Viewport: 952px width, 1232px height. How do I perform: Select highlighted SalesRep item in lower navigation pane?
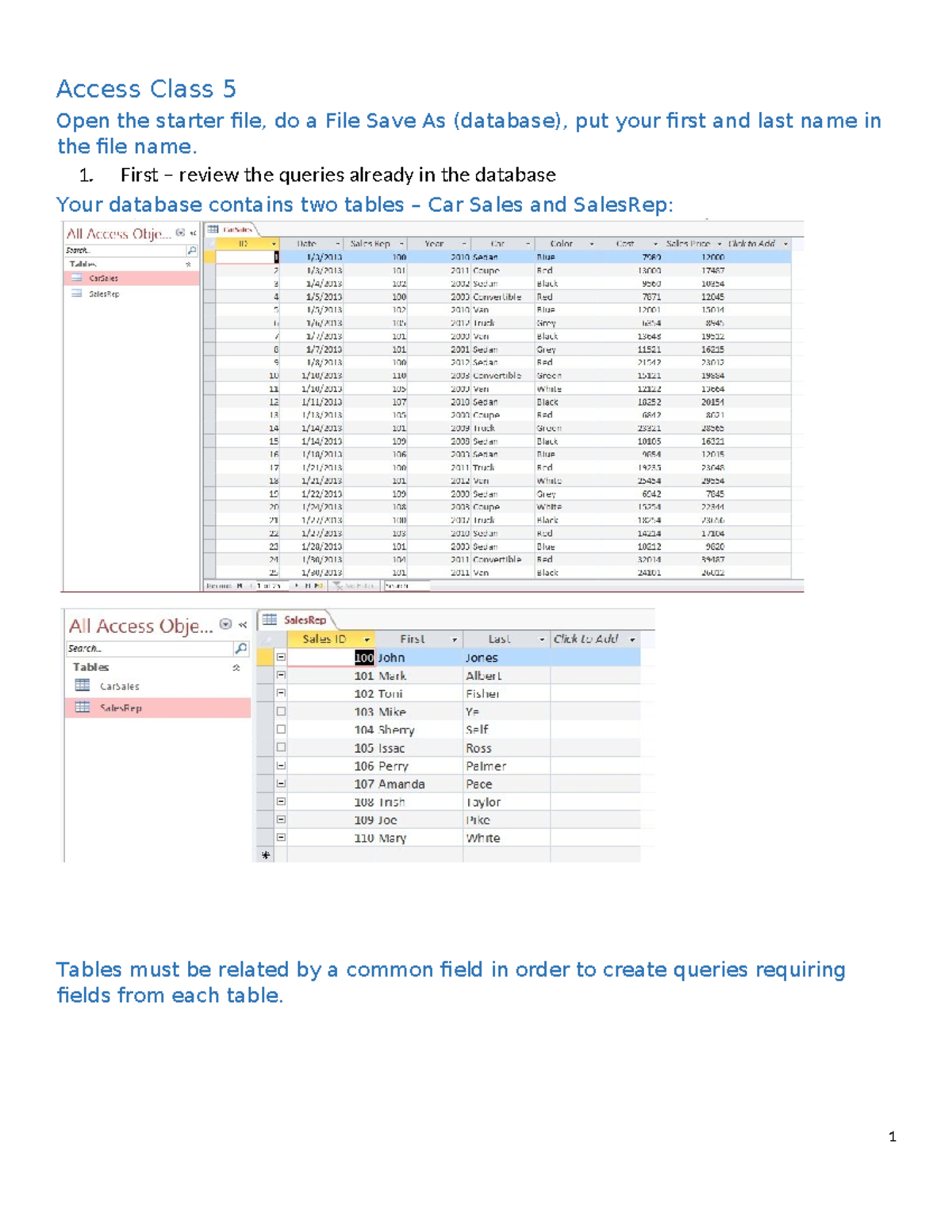tap(158, 708)
